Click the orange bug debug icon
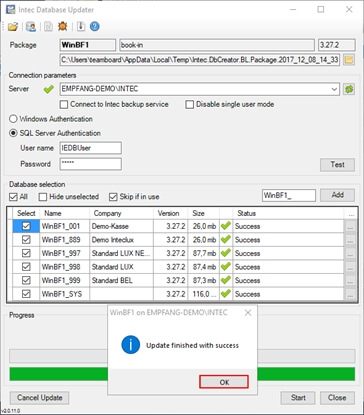 click(63, 26)
